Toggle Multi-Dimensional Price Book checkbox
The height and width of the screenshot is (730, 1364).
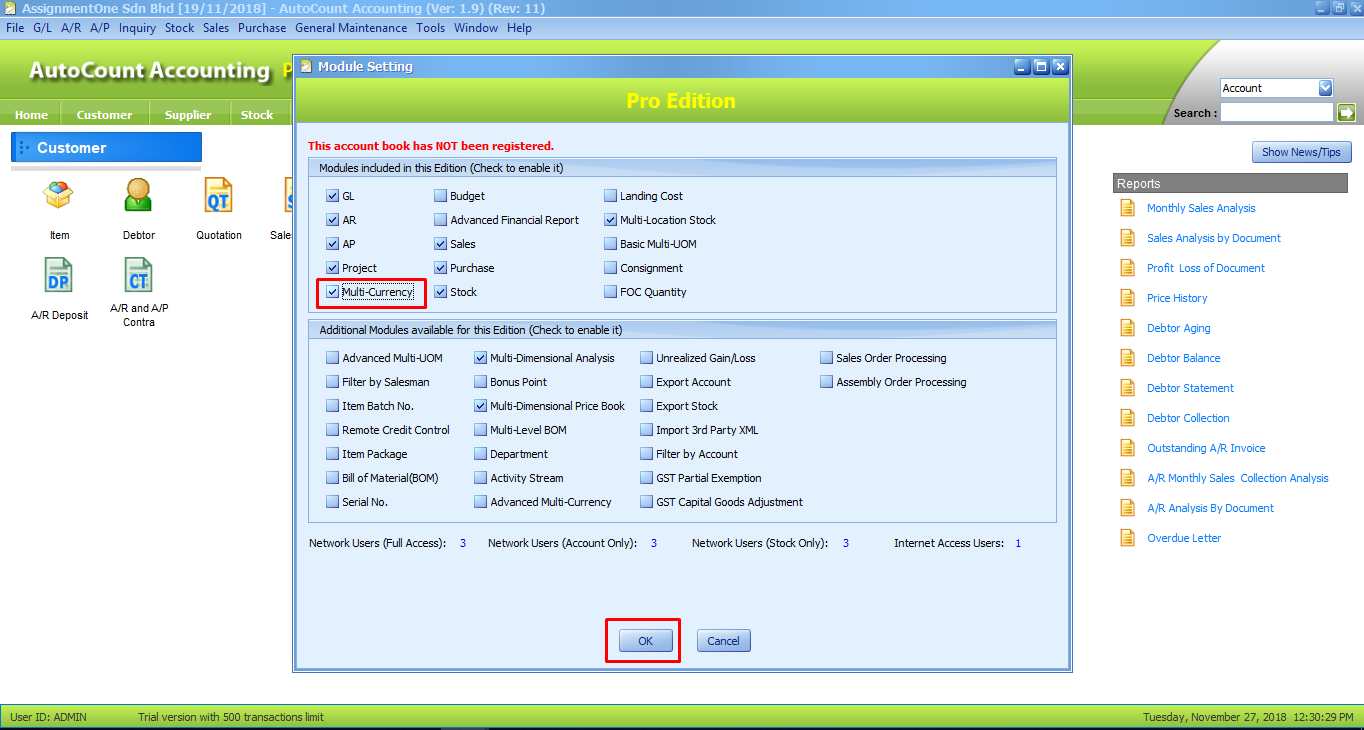pyautogui.click(x=481, y=406)
